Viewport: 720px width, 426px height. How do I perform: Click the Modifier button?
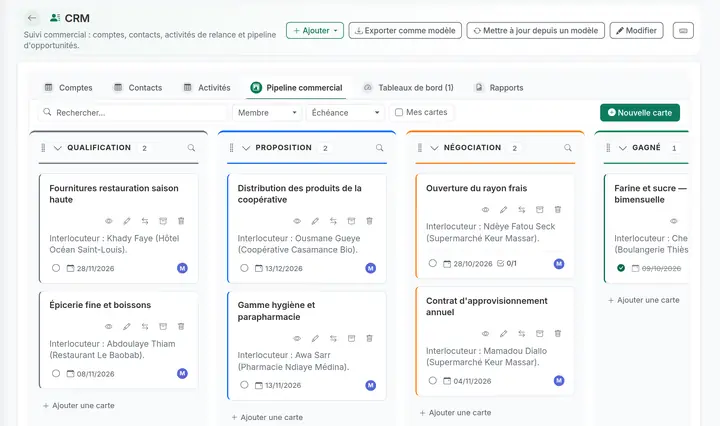click(636, 30)
